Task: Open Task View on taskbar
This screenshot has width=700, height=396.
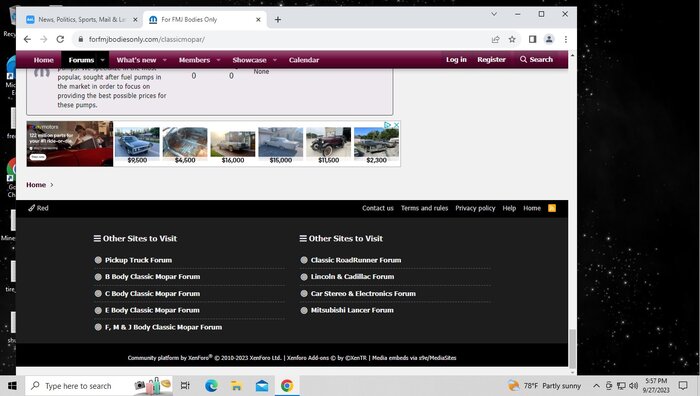Action: point(185,386)
